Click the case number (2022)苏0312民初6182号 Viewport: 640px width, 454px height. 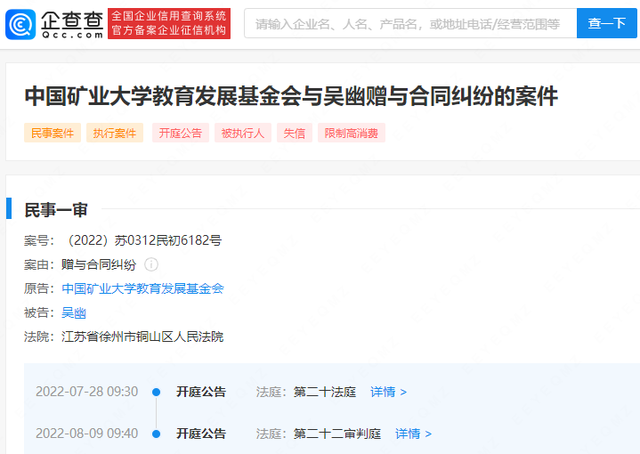pos(143,240)
